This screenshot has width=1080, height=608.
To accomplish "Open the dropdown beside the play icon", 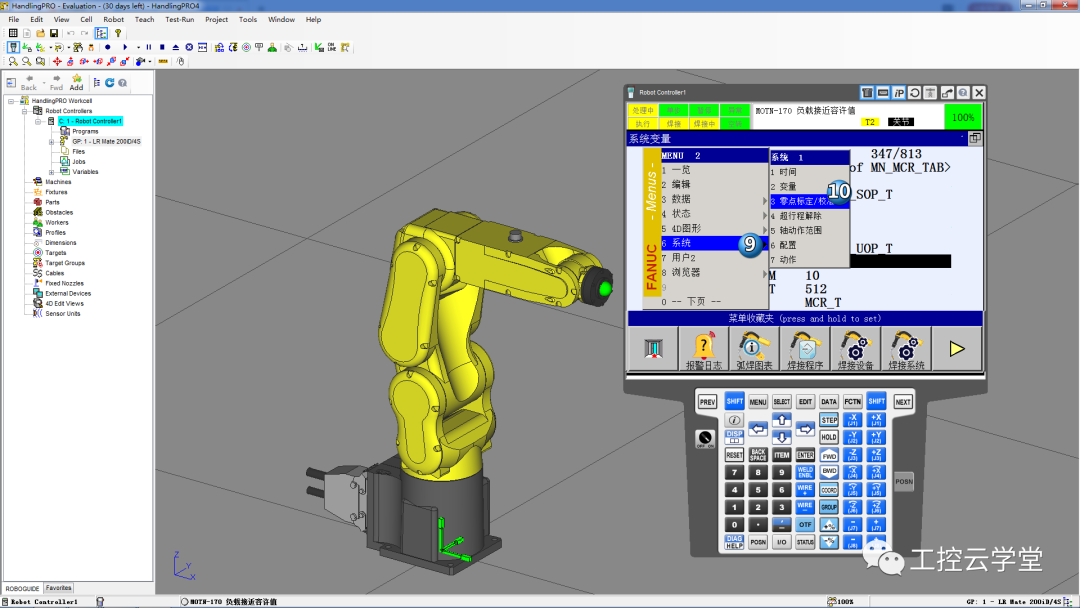I will point(138,48).
